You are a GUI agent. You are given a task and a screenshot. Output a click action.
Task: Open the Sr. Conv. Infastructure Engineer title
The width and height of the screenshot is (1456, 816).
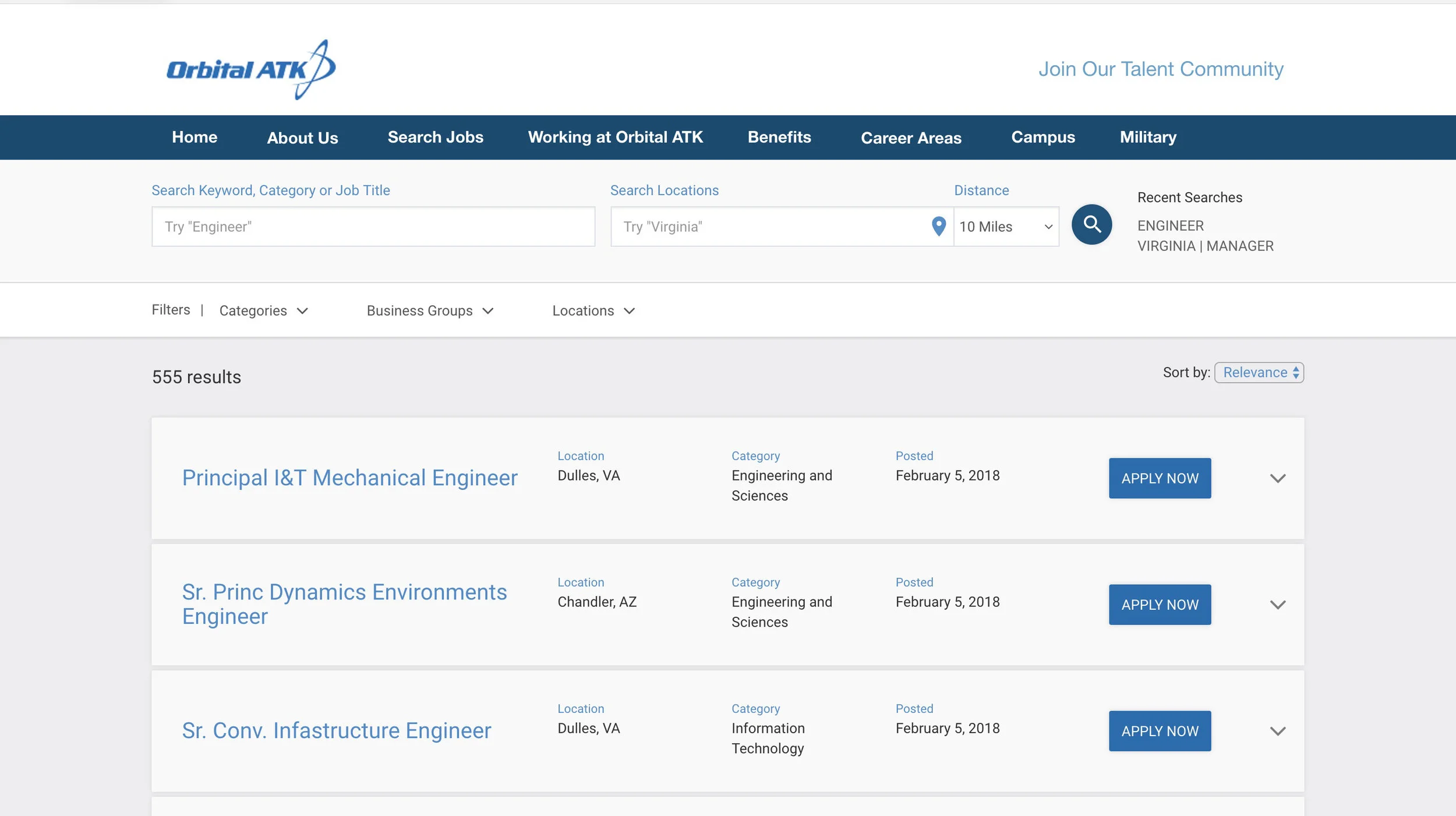tap(336, 730)
